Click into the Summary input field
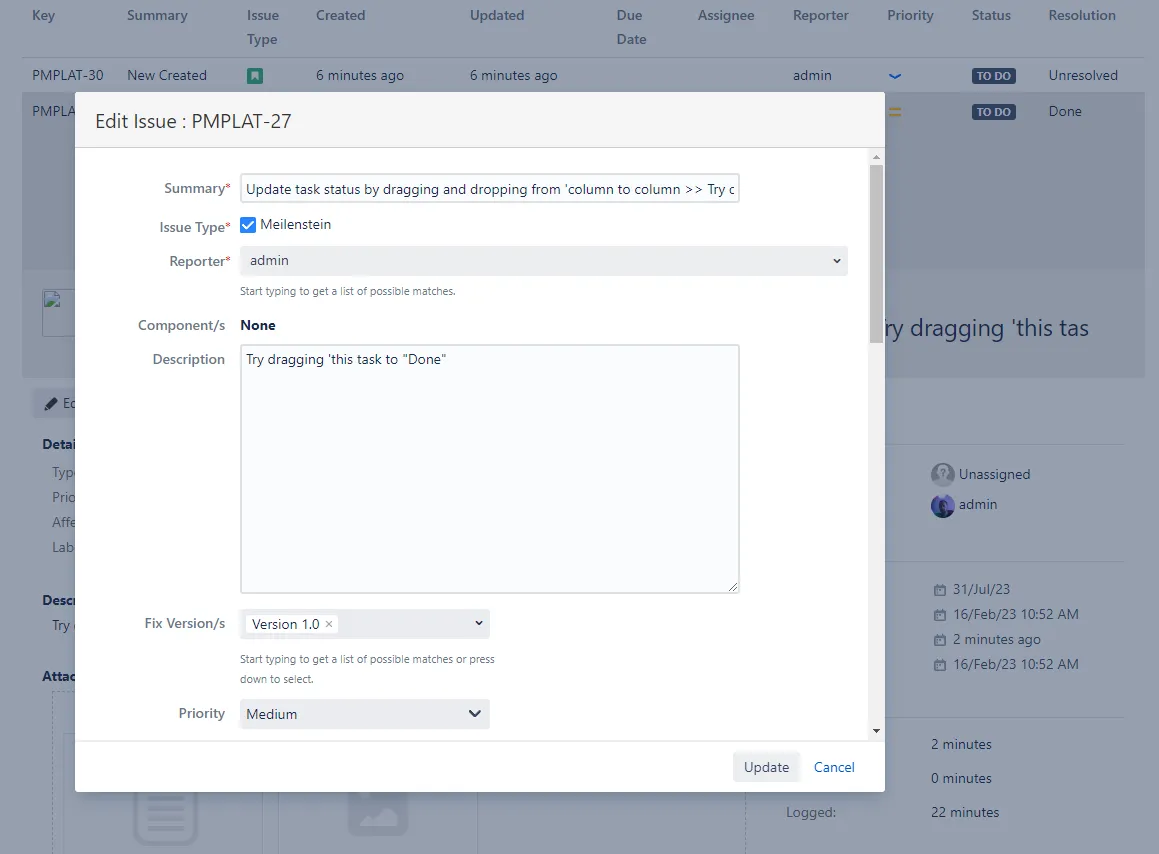Image resolution: width=1159 pixels, height=854 pixels. [489, 189]
